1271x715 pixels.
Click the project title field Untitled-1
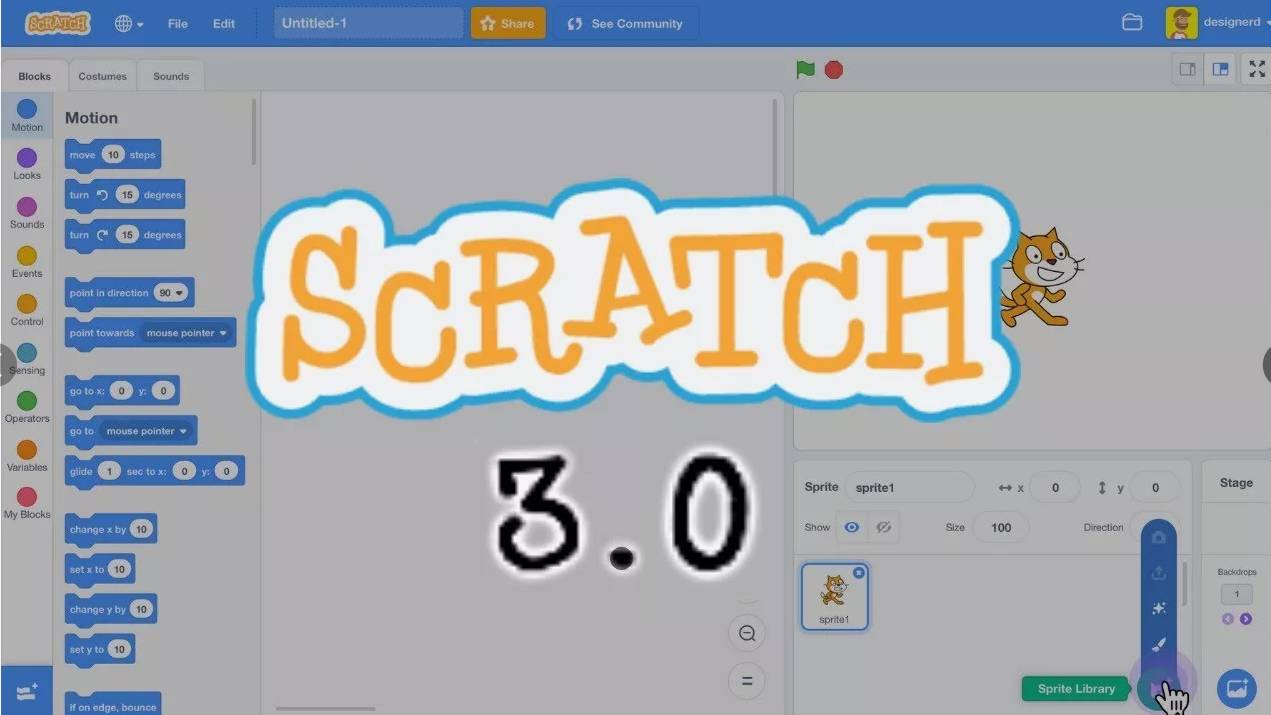pyautogui.click(x=368, y=23)
